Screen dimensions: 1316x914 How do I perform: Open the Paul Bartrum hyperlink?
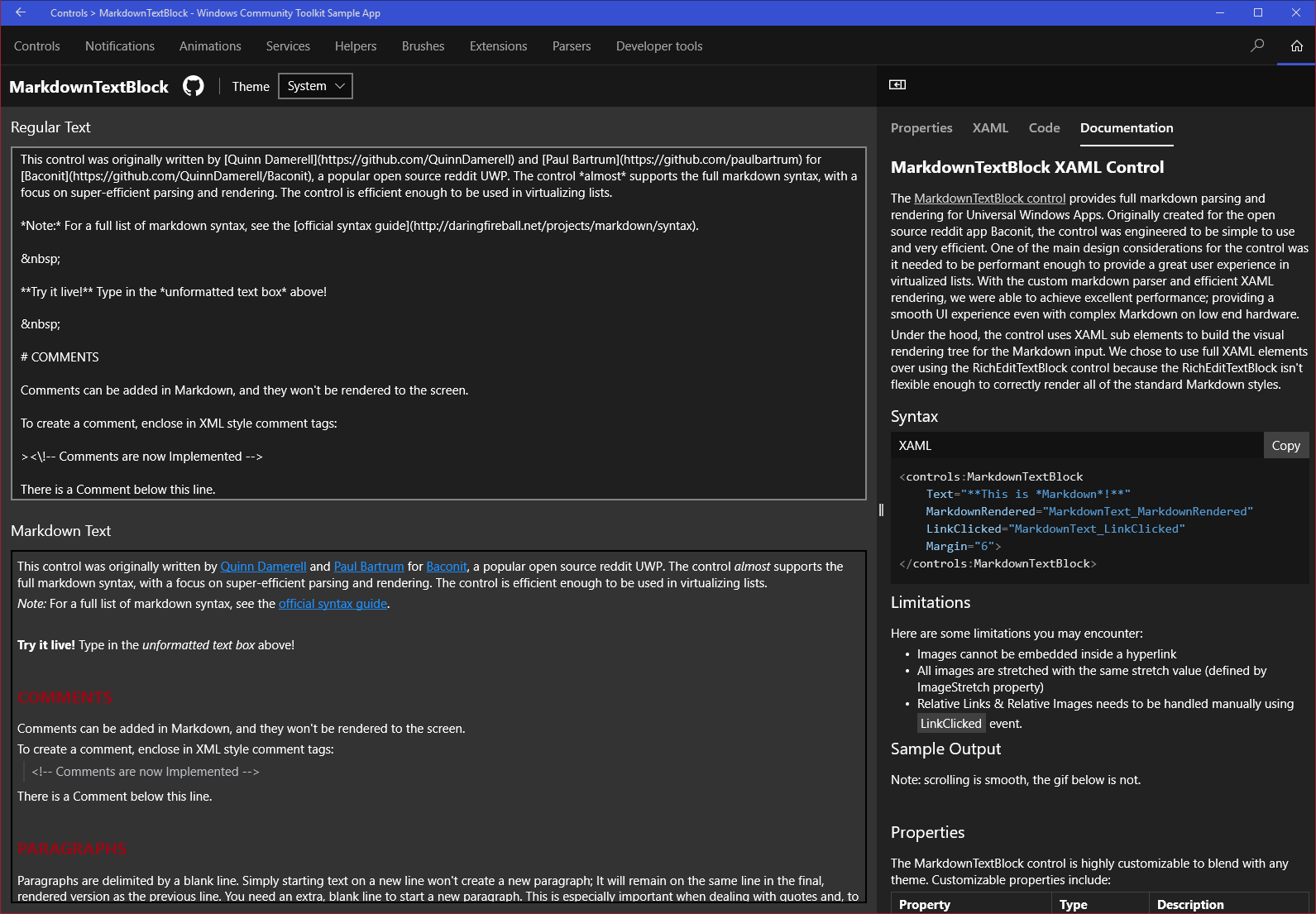click(369, 567)
